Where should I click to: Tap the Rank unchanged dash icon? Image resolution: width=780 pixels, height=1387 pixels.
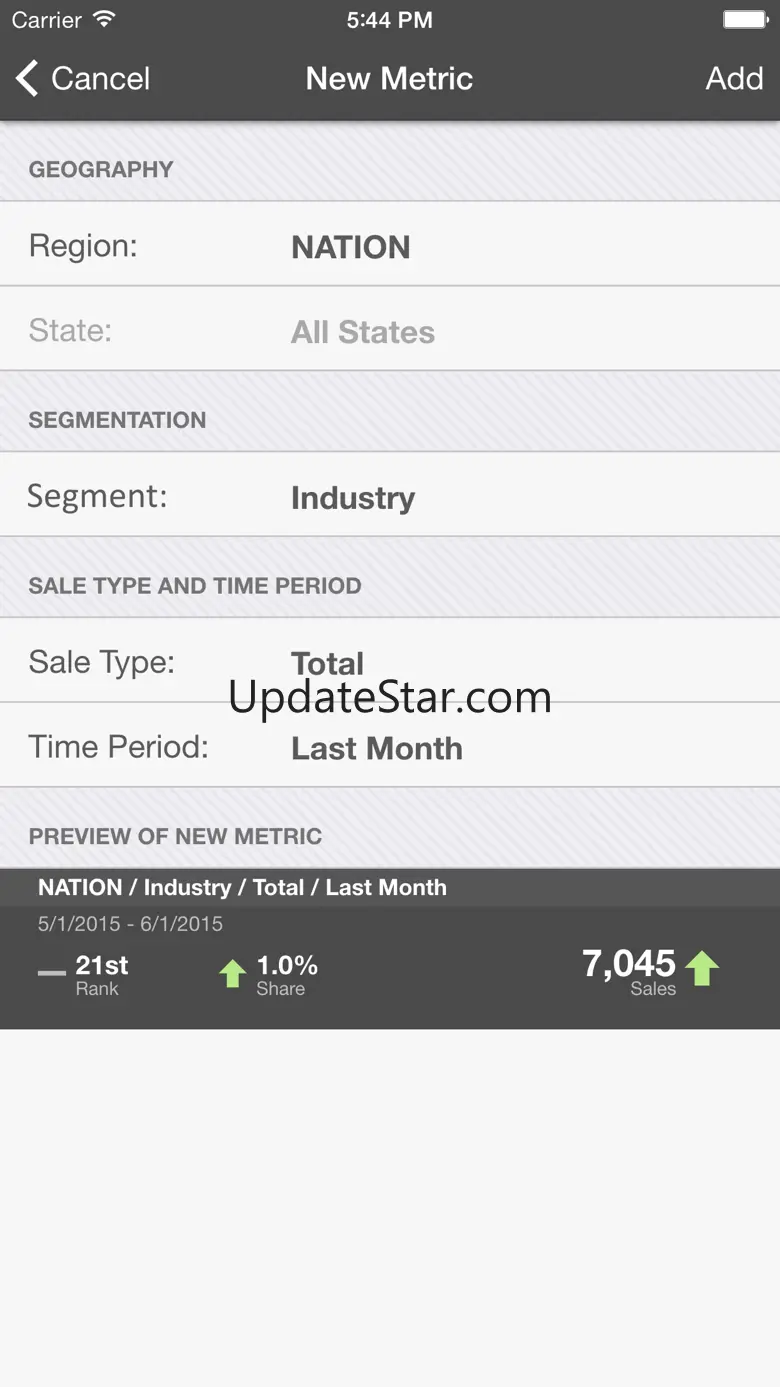coord(51,973)
